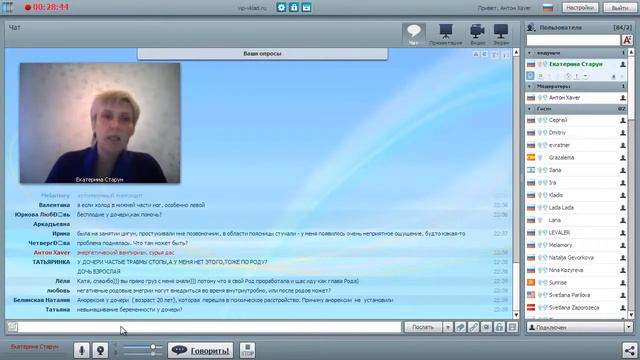Click the eye chat-visibility icon
The image size is (640, 360).
pyautogui.click(x=486, y=327)
